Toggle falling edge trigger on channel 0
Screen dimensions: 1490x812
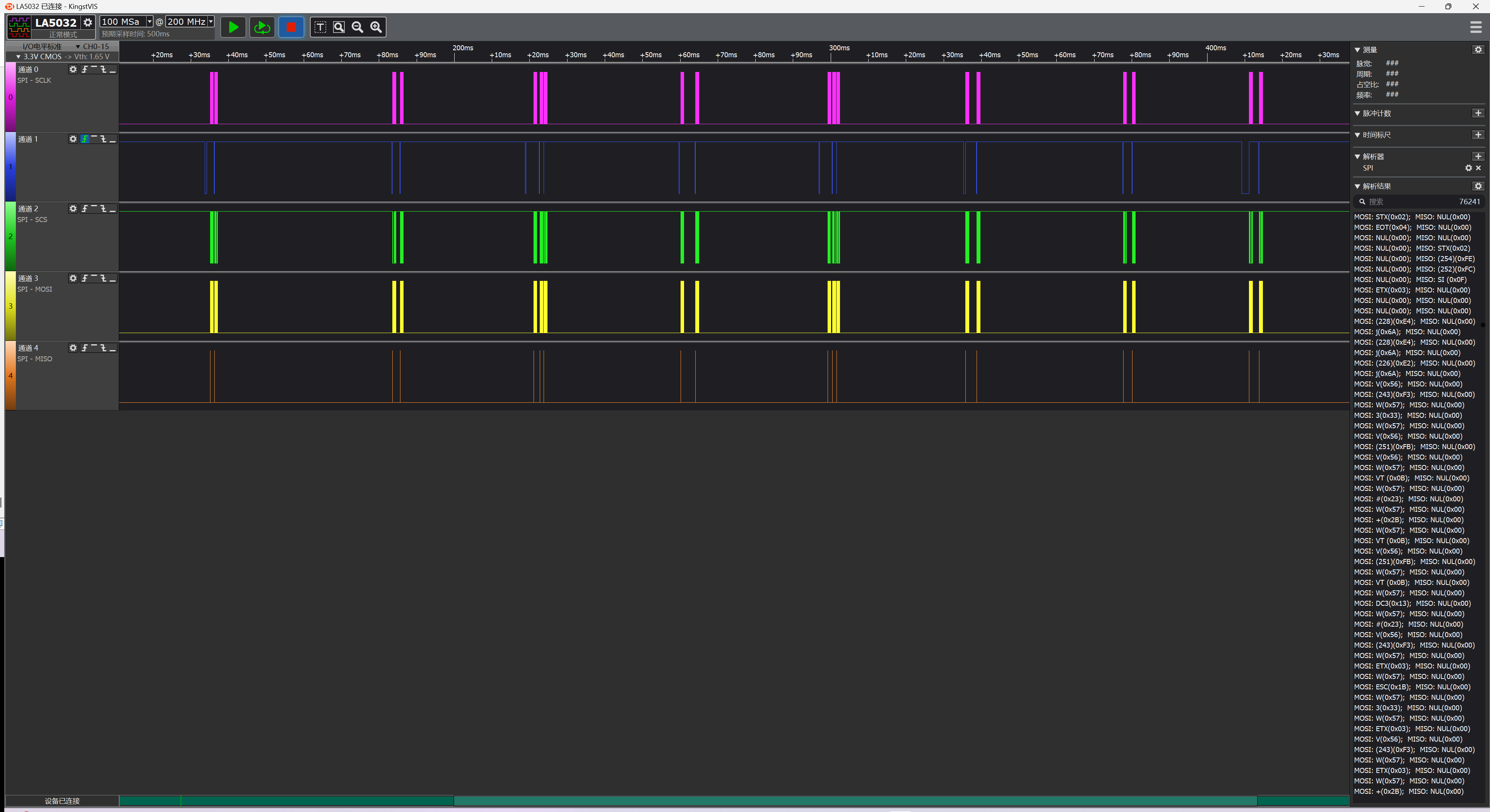(103, 69)
